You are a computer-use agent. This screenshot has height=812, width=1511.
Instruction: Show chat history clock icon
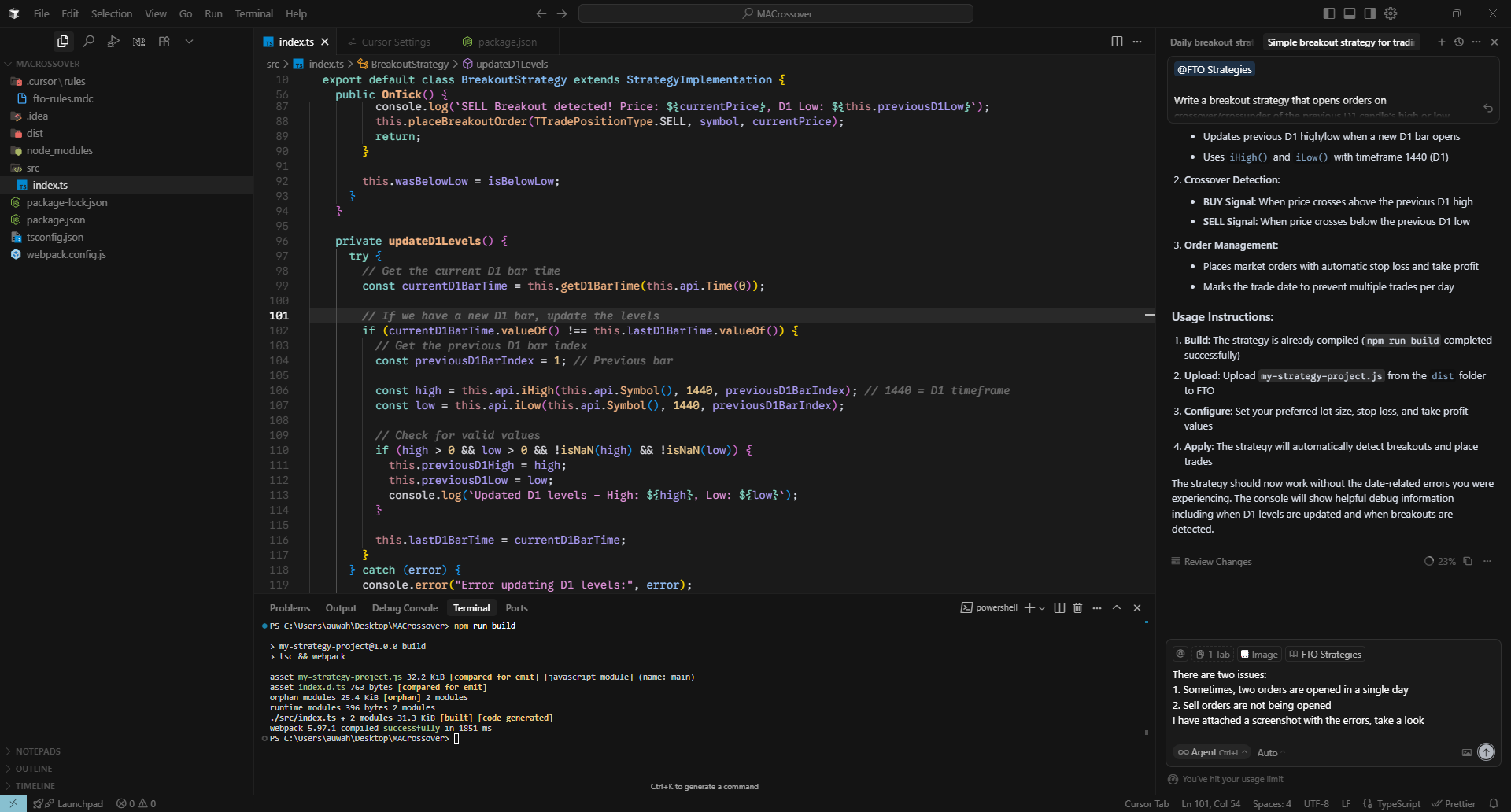(1459, 42)
